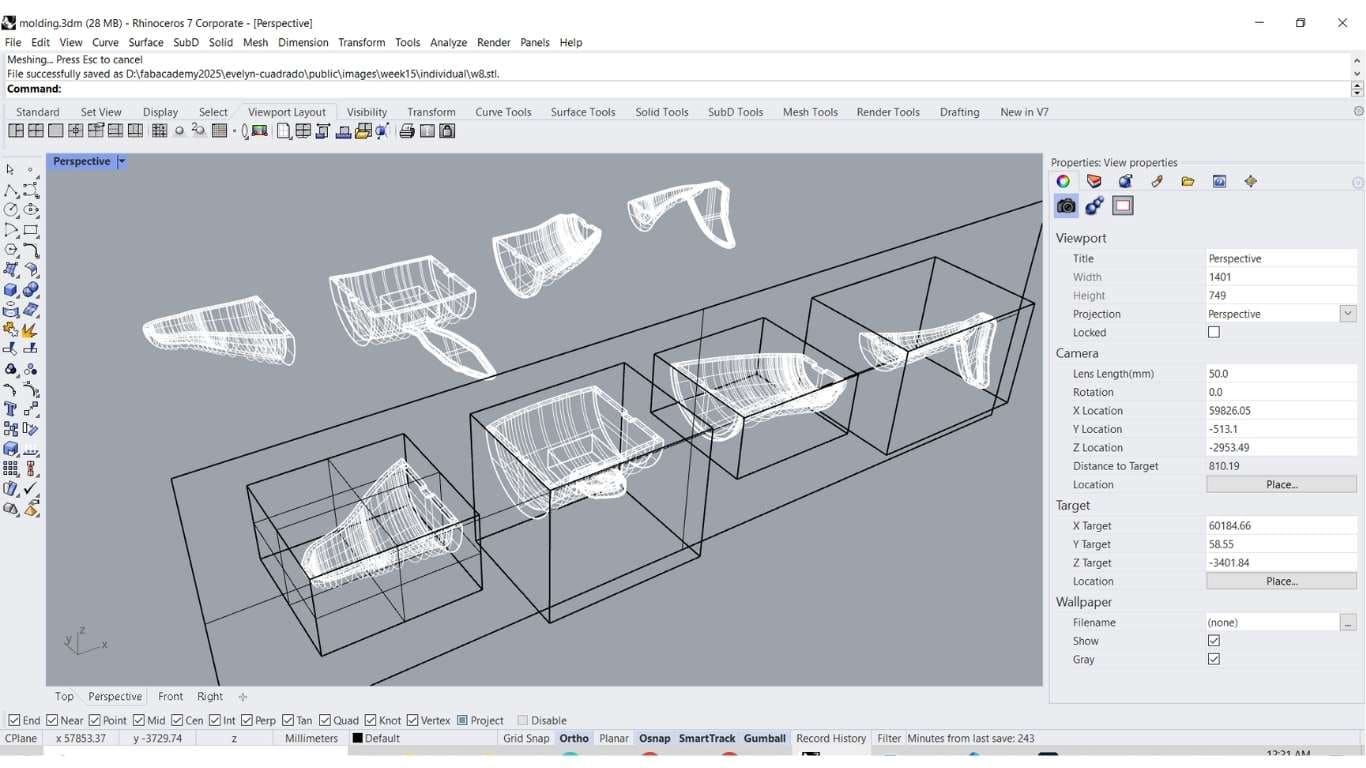This screenshot has width=1366, height=768.
Task: Toggle Ortho mode in status bar
Action: (574, 738)
